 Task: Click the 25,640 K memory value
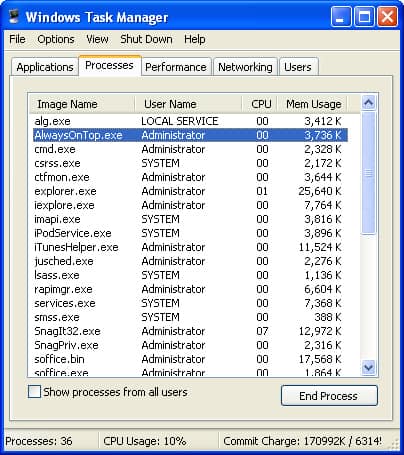pos(320,191)
